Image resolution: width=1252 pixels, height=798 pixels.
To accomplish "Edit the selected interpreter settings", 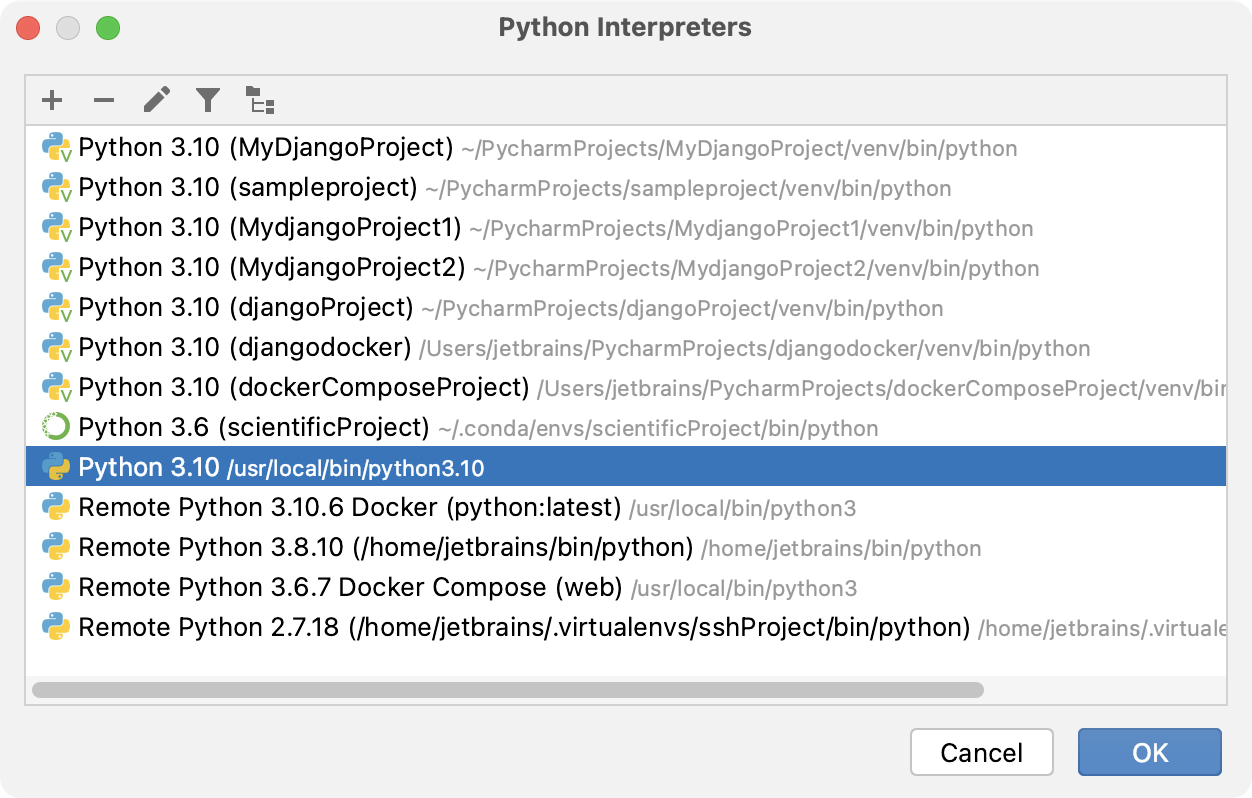I will [x=155, y=100].
